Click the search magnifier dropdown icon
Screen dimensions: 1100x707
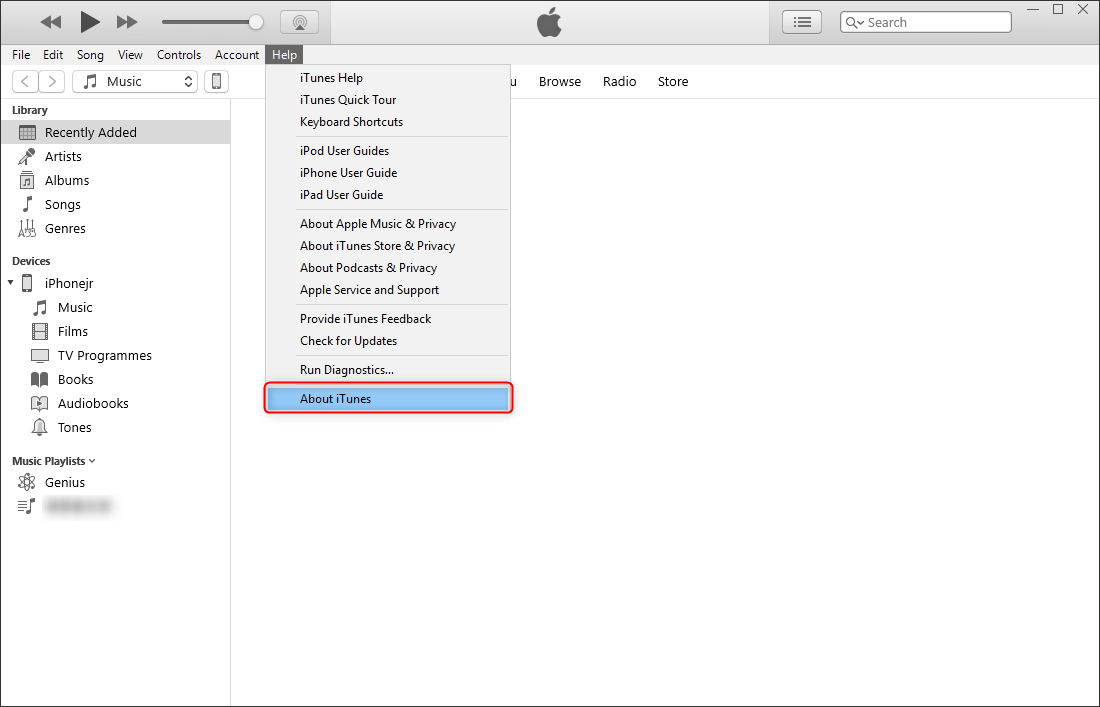tap(854, 22)
